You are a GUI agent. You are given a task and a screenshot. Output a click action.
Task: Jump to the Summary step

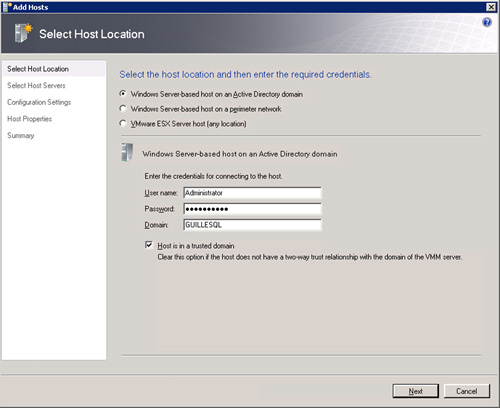point(21,135)
